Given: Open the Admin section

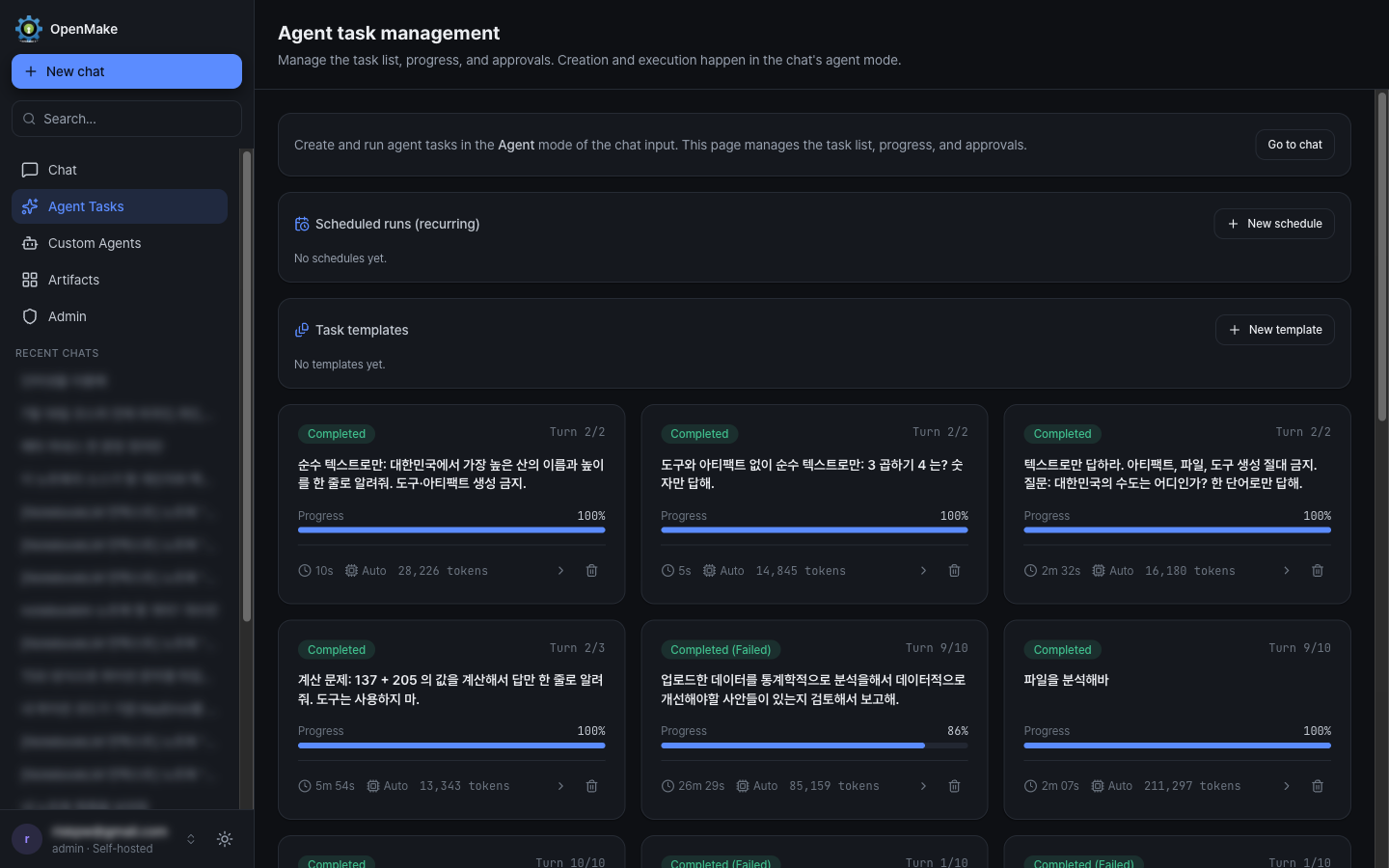Looking at the screenshot, I should [x=120, y=316].
